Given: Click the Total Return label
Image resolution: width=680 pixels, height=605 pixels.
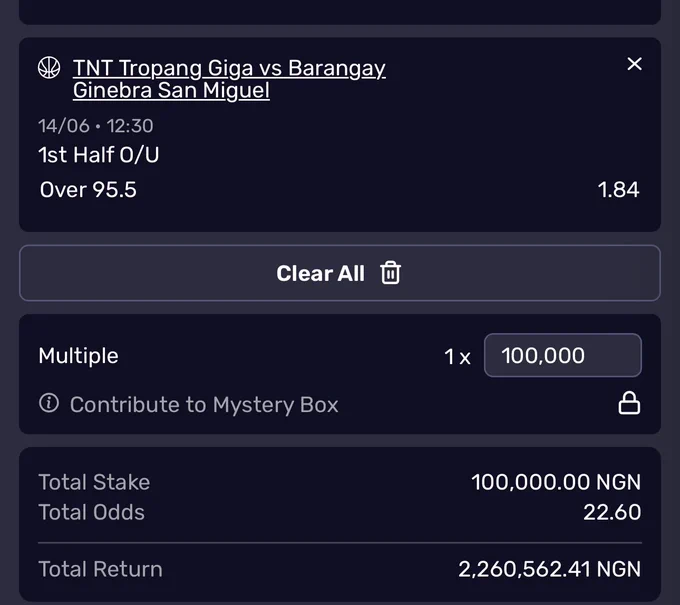Looking at the screenshot, I should 101,569.
